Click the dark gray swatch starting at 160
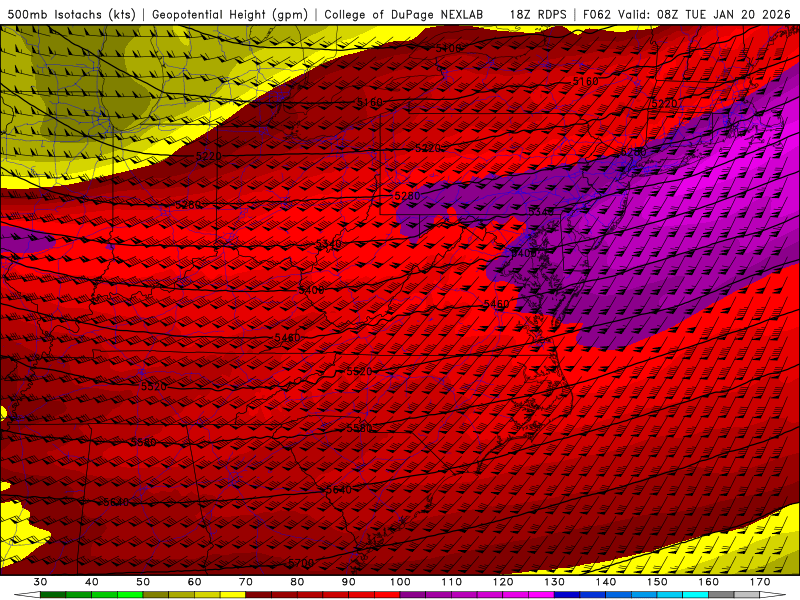The height and width of the screenshot is (600, 800). [721, 594]
